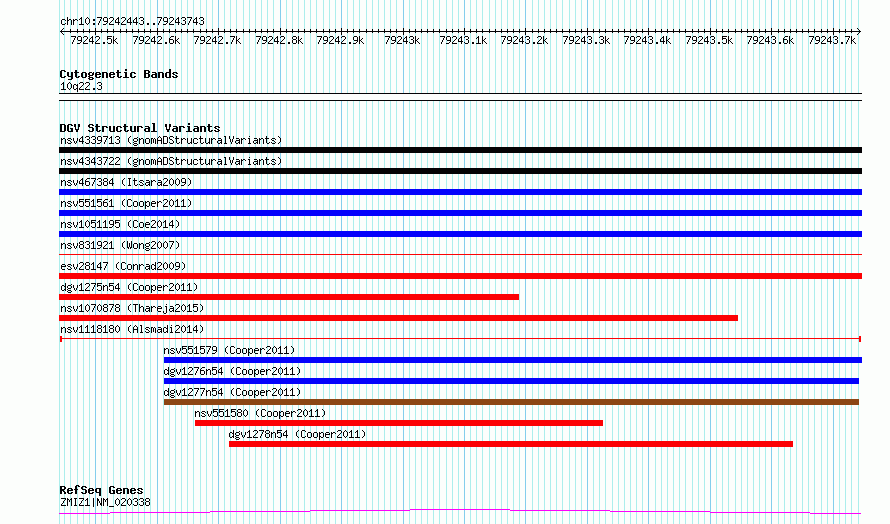Click the 79242.8k ruler tick label
This screenshot has height=524, width=890.
click(279, 40)
